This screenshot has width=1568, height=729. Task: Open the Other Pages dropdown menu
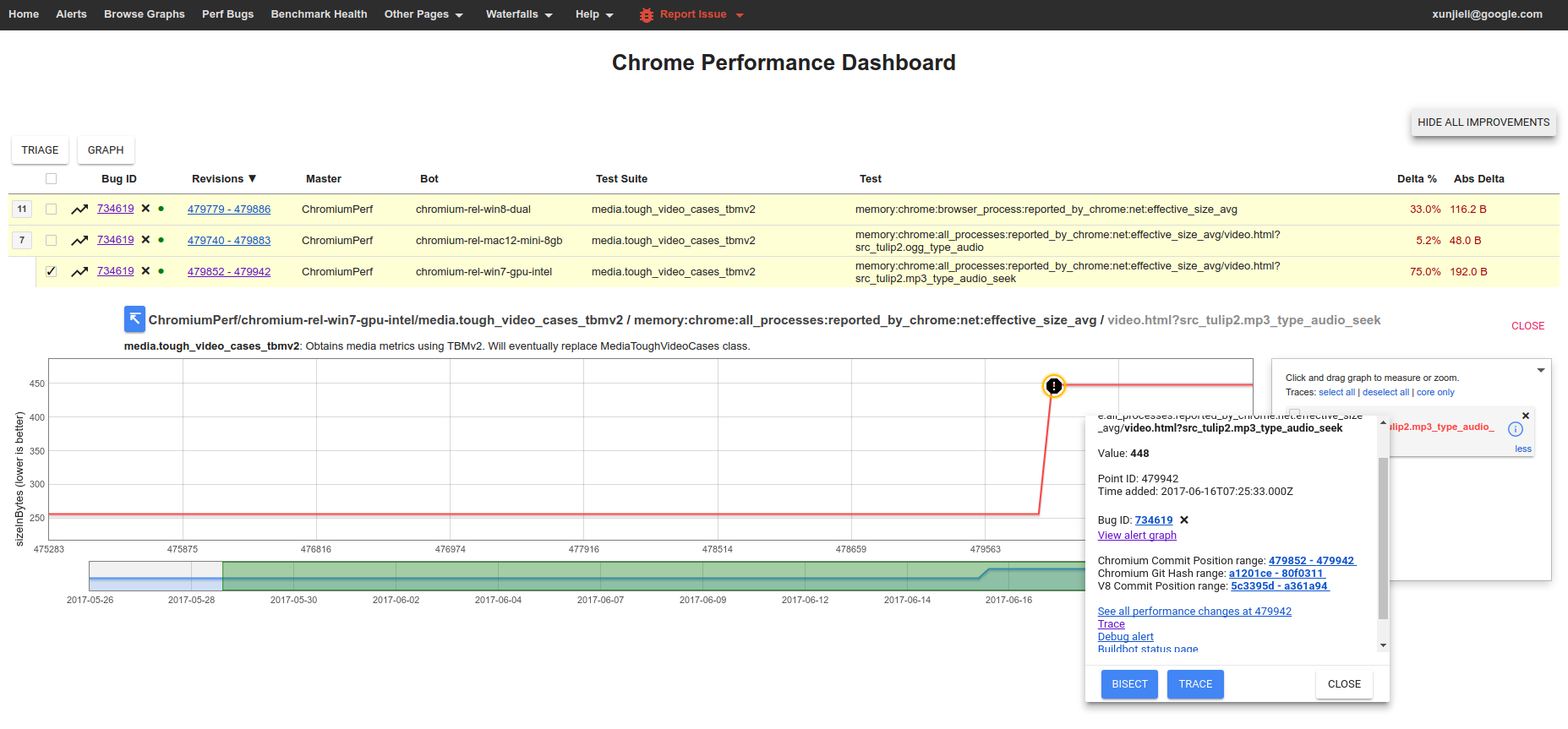(423, 14)
